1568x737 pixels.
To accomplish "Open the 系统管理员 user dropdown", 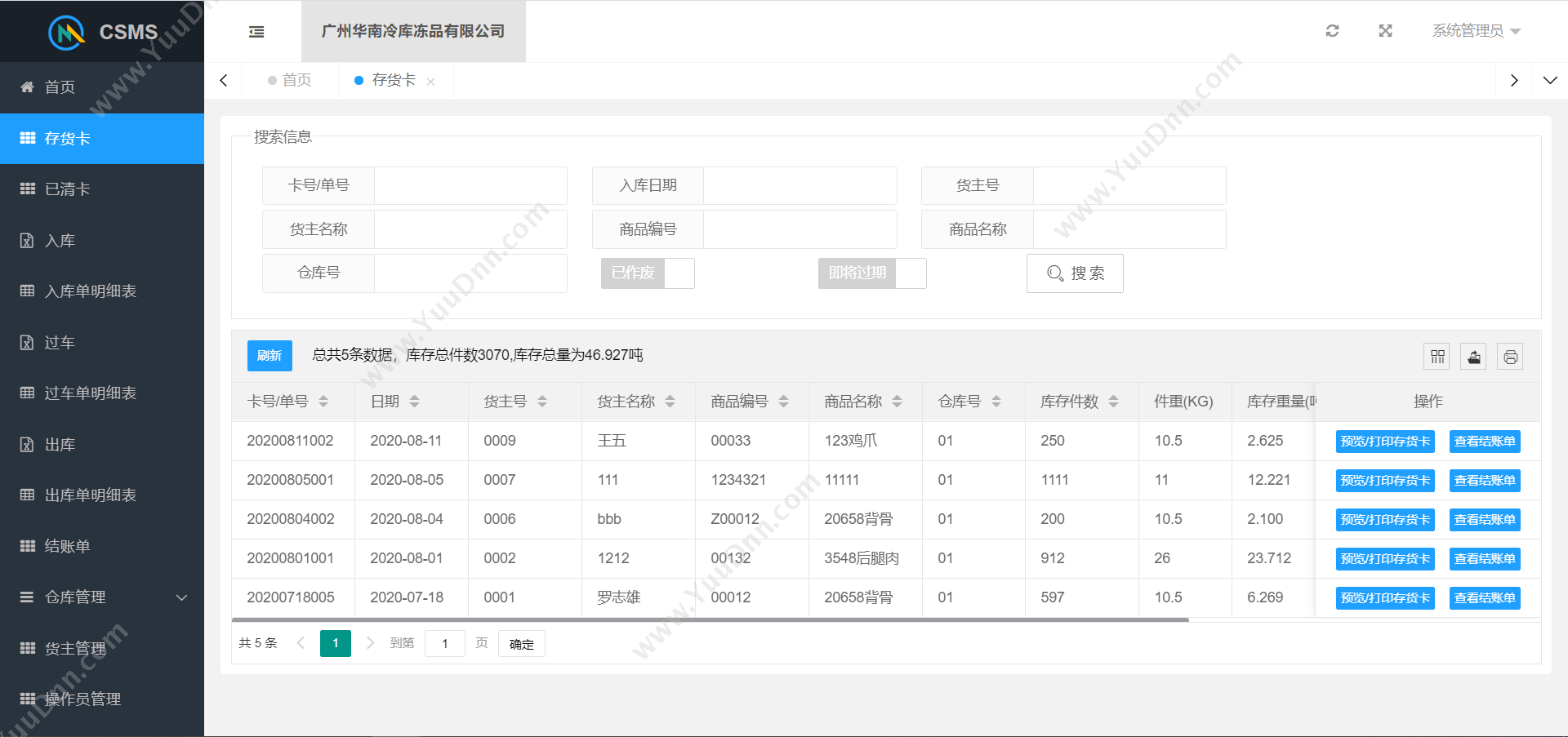I will click(x=1476, y=31).
